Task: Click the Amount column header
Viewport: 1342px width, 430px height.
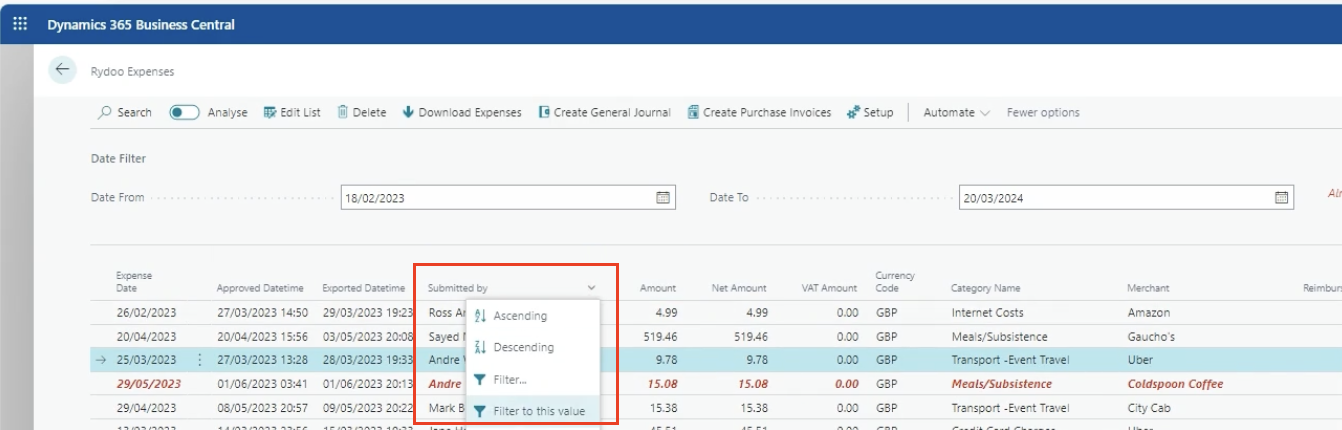Action: pyautogui.click(x=658, y=288)
